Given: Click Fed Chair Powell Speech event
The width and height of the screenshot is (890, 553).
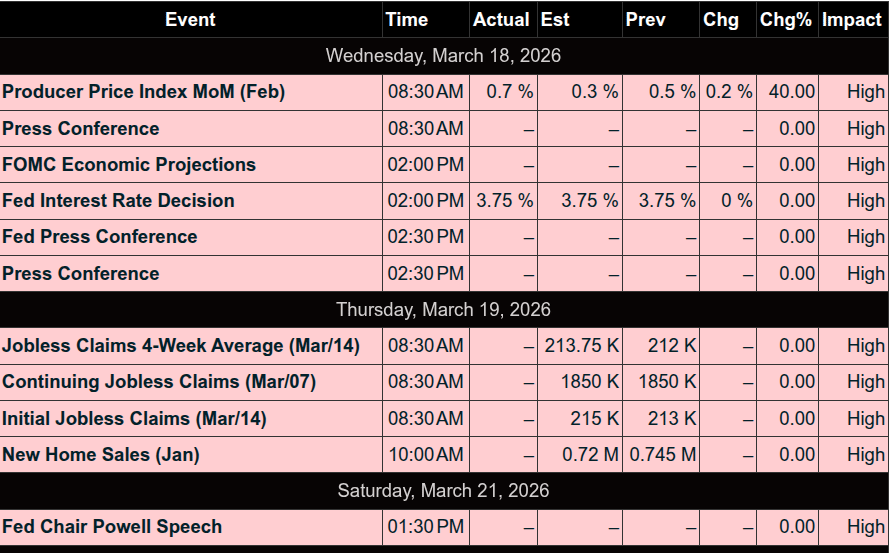Looking at the screenshot, I should coord(112,527).
